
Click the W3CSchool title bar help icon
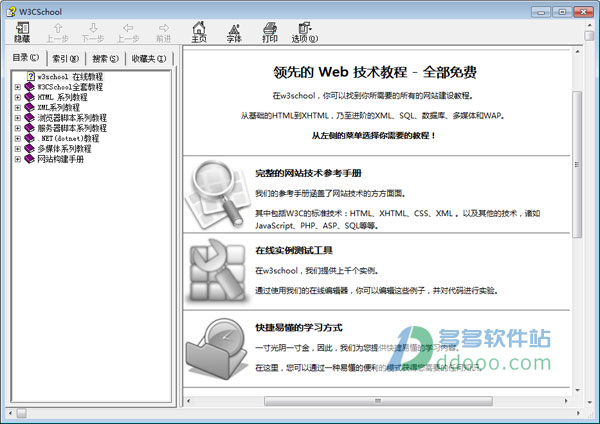tap(11, 11)
